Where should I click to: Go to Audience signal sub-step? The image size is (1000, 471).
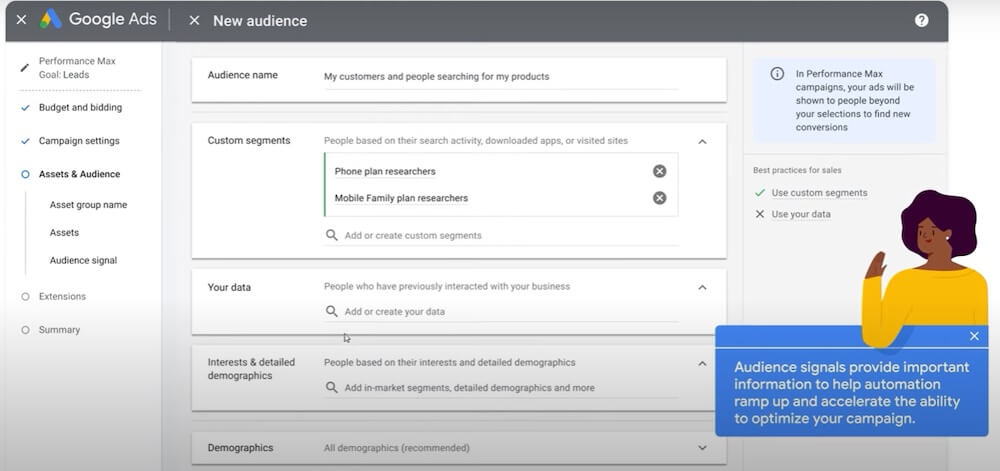tap(84, 260)
